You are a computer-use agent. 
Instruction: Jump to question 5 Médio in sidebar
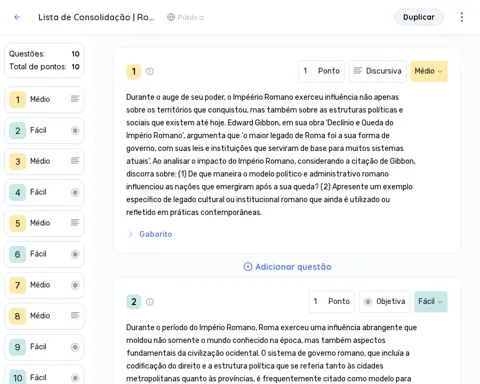[x=44, y=223]
